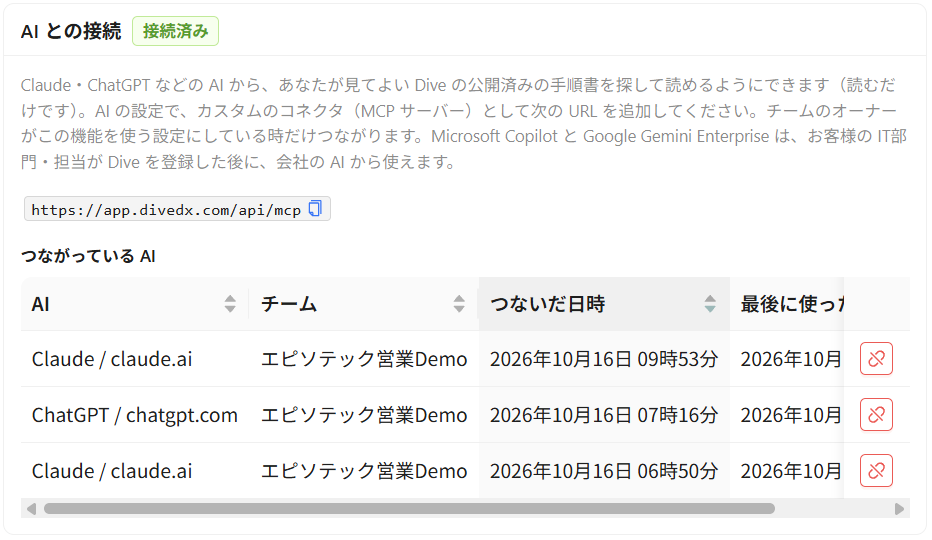Click the scrollbar's left arrow

tap(32, 508)
